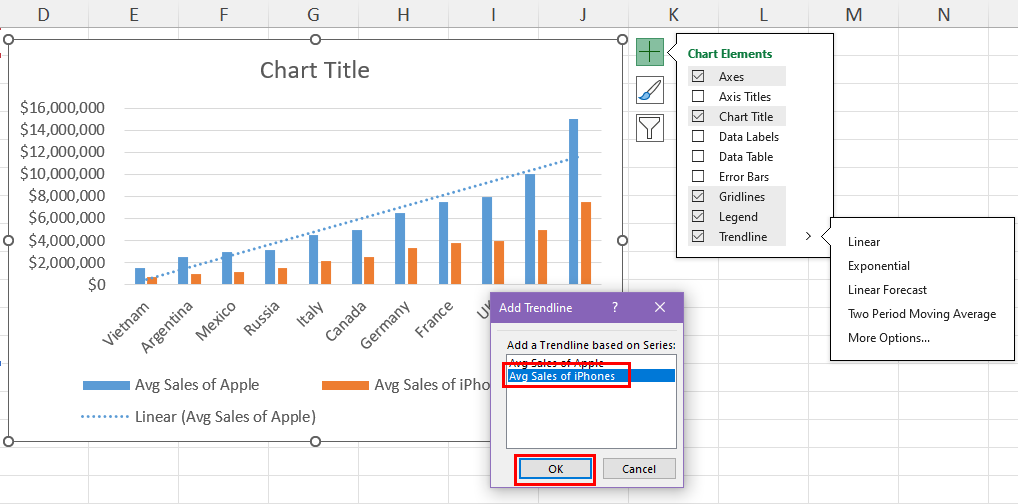Image resolution: width=1018 pixels, height=504 pixels.
Task: Click the France category label
Action: click(434, 320)
